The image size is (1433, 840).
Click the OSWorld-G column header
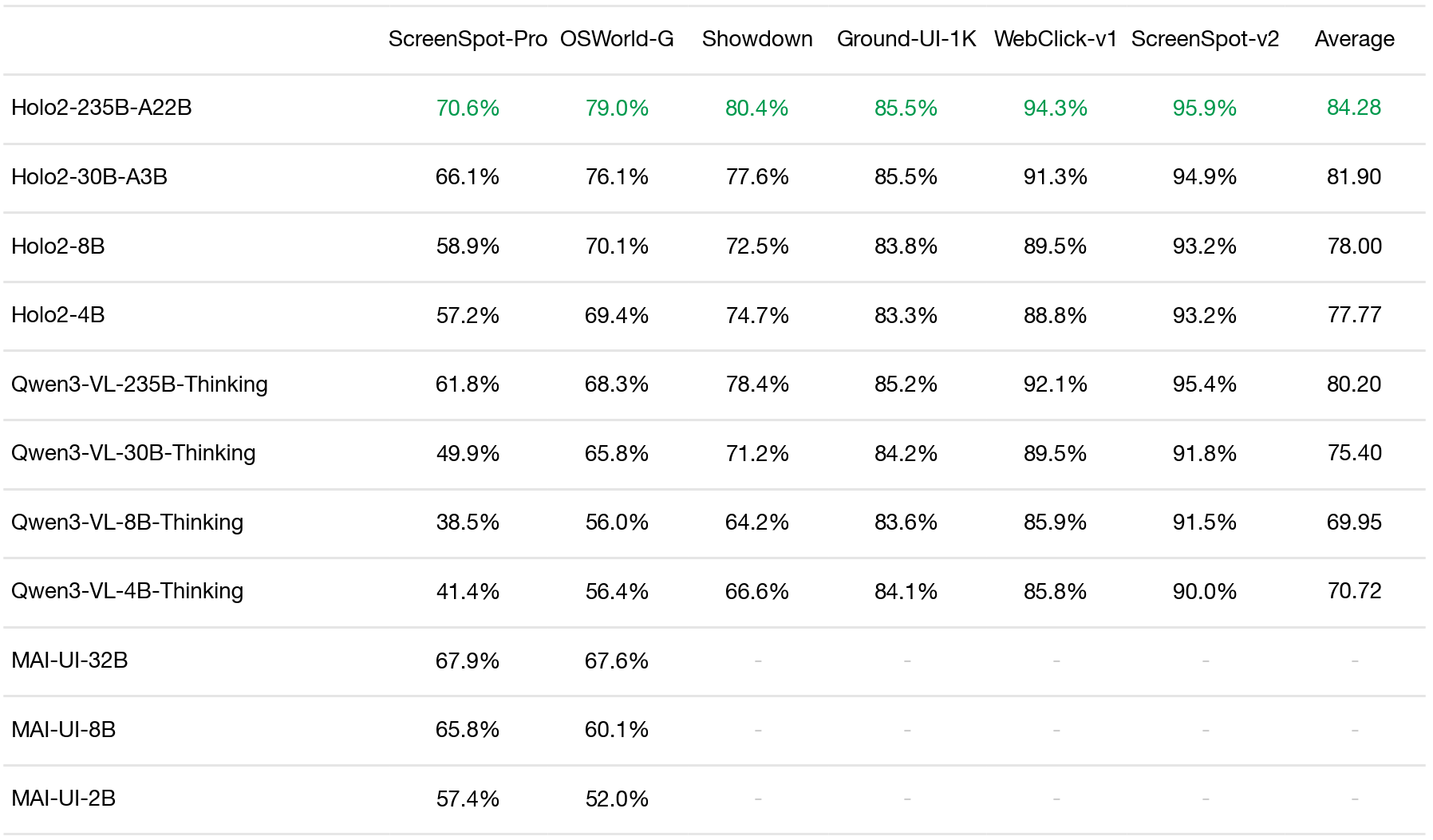click(x=617, y=39)
